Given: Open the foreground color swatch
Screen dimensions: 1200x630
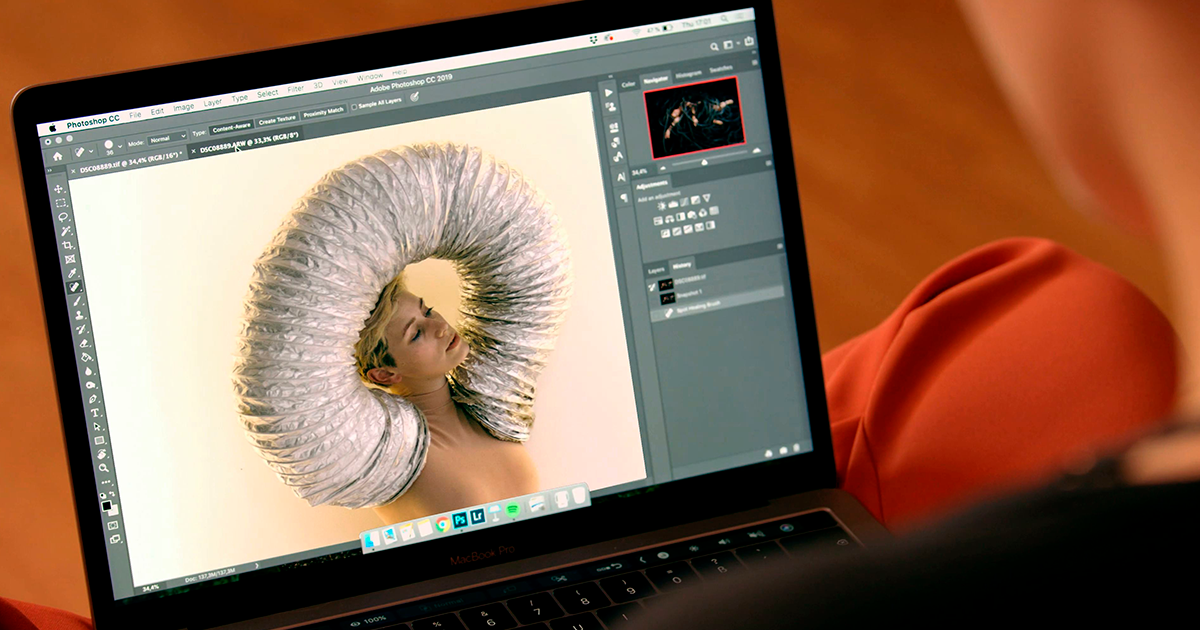Looking at the screenshot, I should pyautogui.click(x=106, y=505).
